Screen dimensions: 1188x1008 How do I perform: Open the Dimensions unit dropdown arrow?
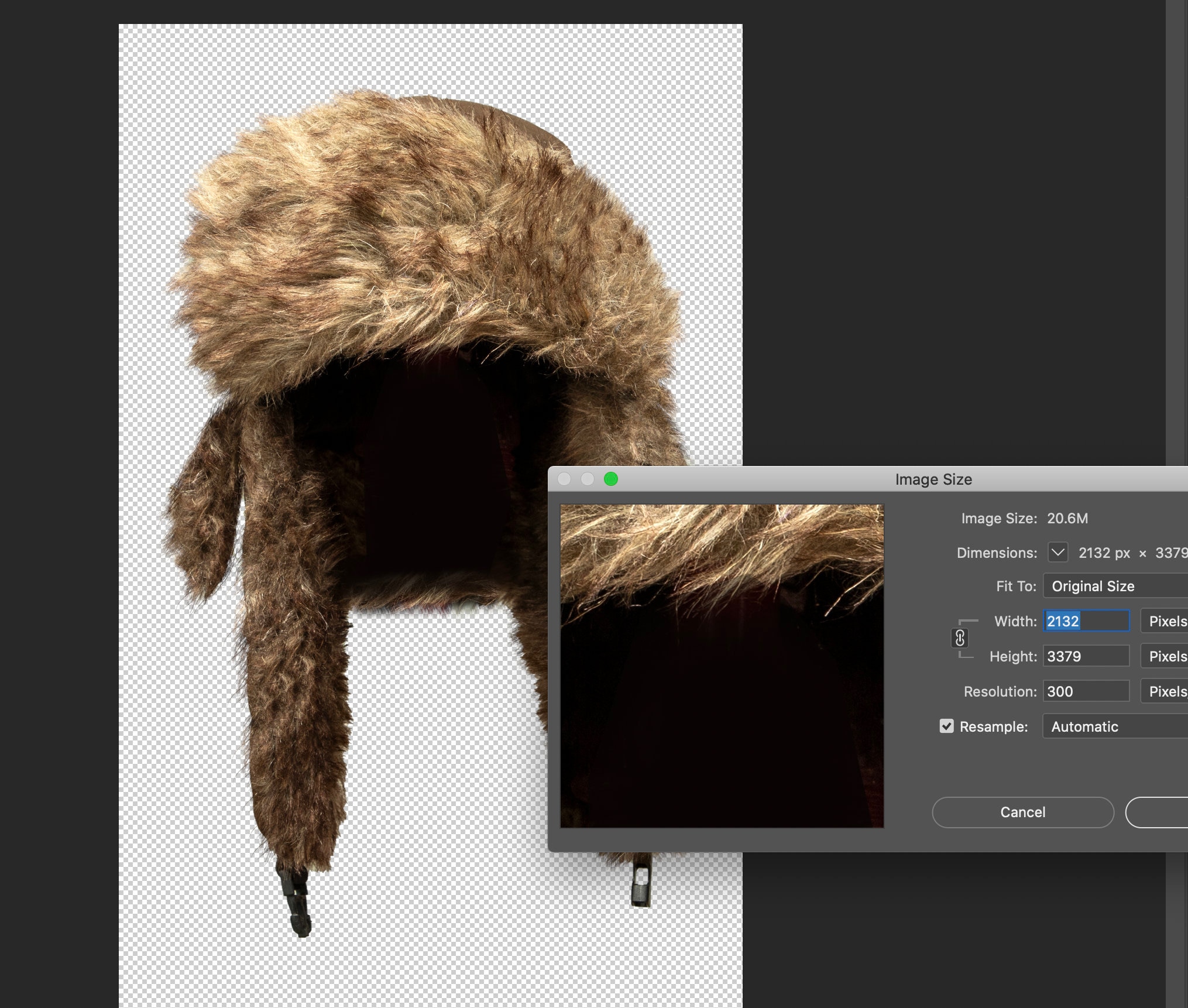pyautogui.click(x=1057, y=552)
